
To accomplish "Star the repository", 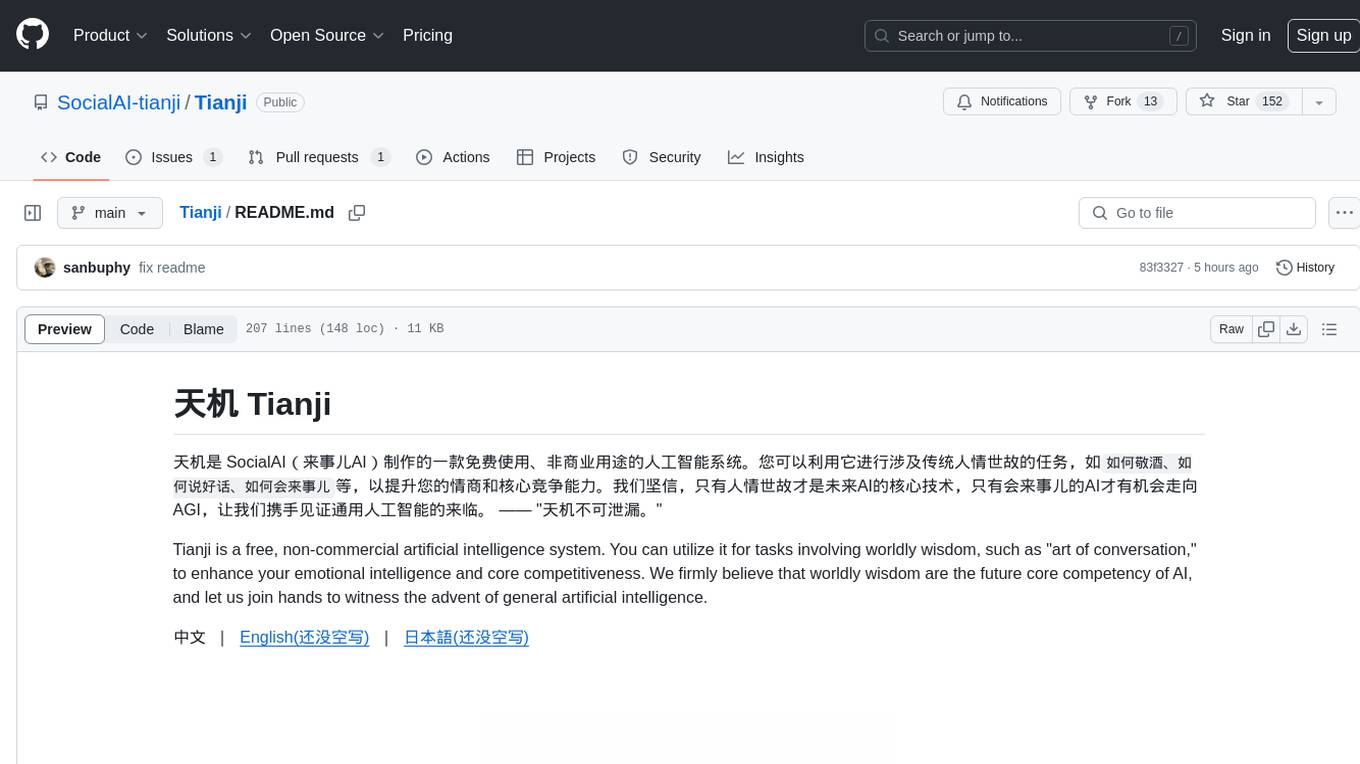I will click(x=1243, y=102).
